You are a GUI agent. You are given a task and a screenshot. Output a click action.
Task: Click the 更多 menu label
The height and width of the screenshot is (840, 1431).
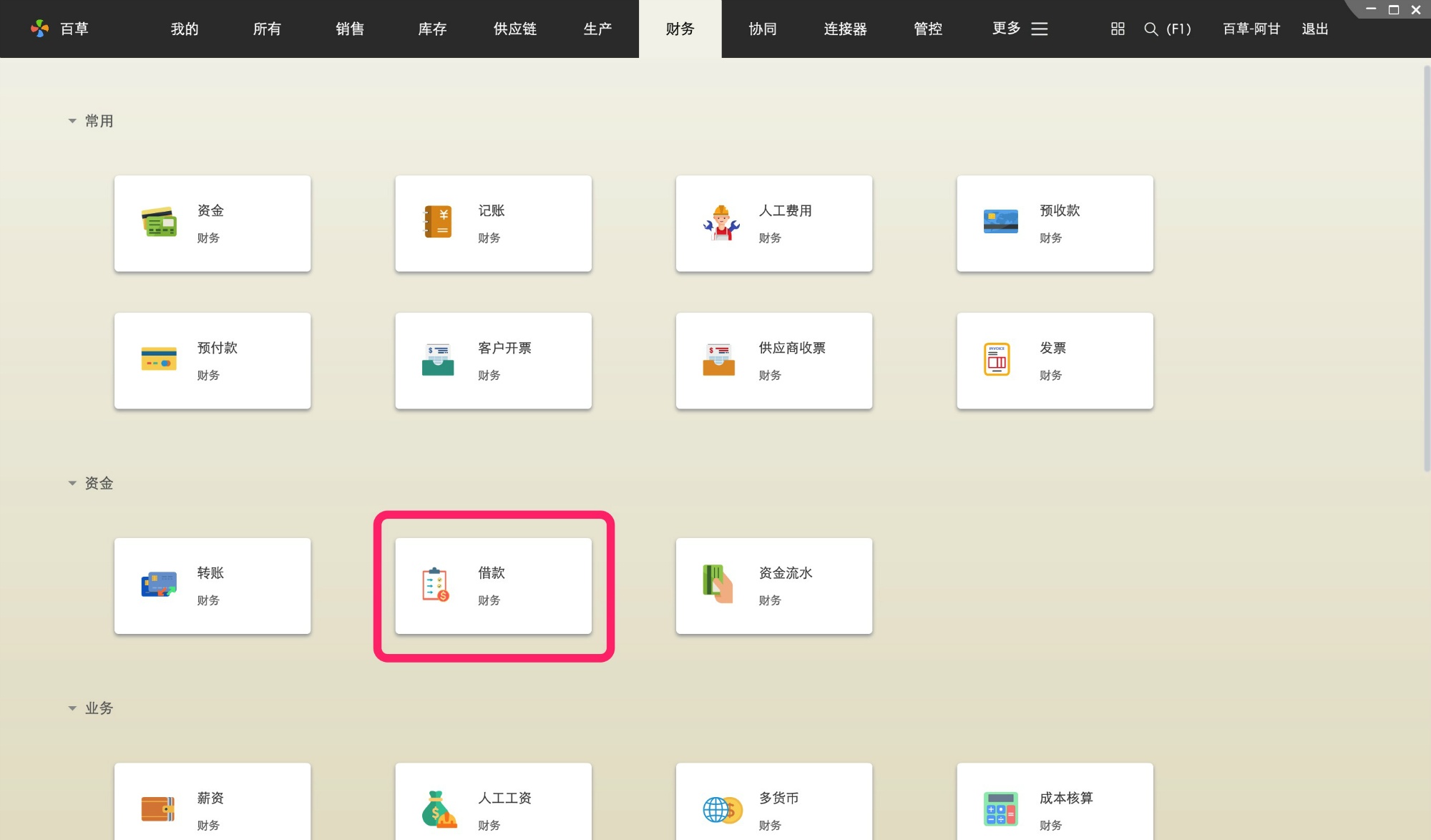pyautogui.click(x=1006, y=29)
